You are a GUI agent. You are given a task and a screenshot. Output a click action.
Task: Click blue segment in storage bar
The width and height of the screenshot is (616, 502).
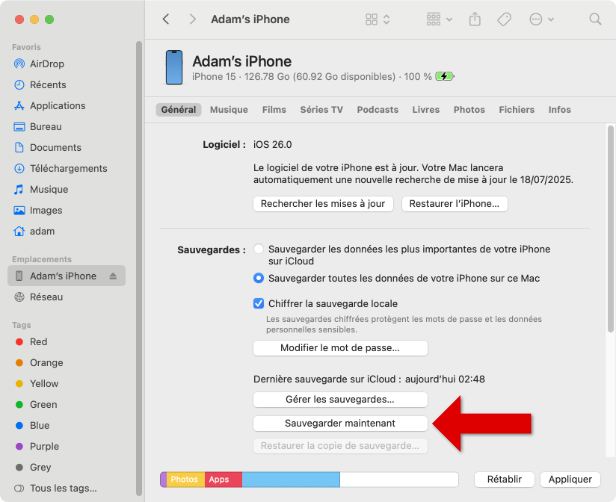291,480
